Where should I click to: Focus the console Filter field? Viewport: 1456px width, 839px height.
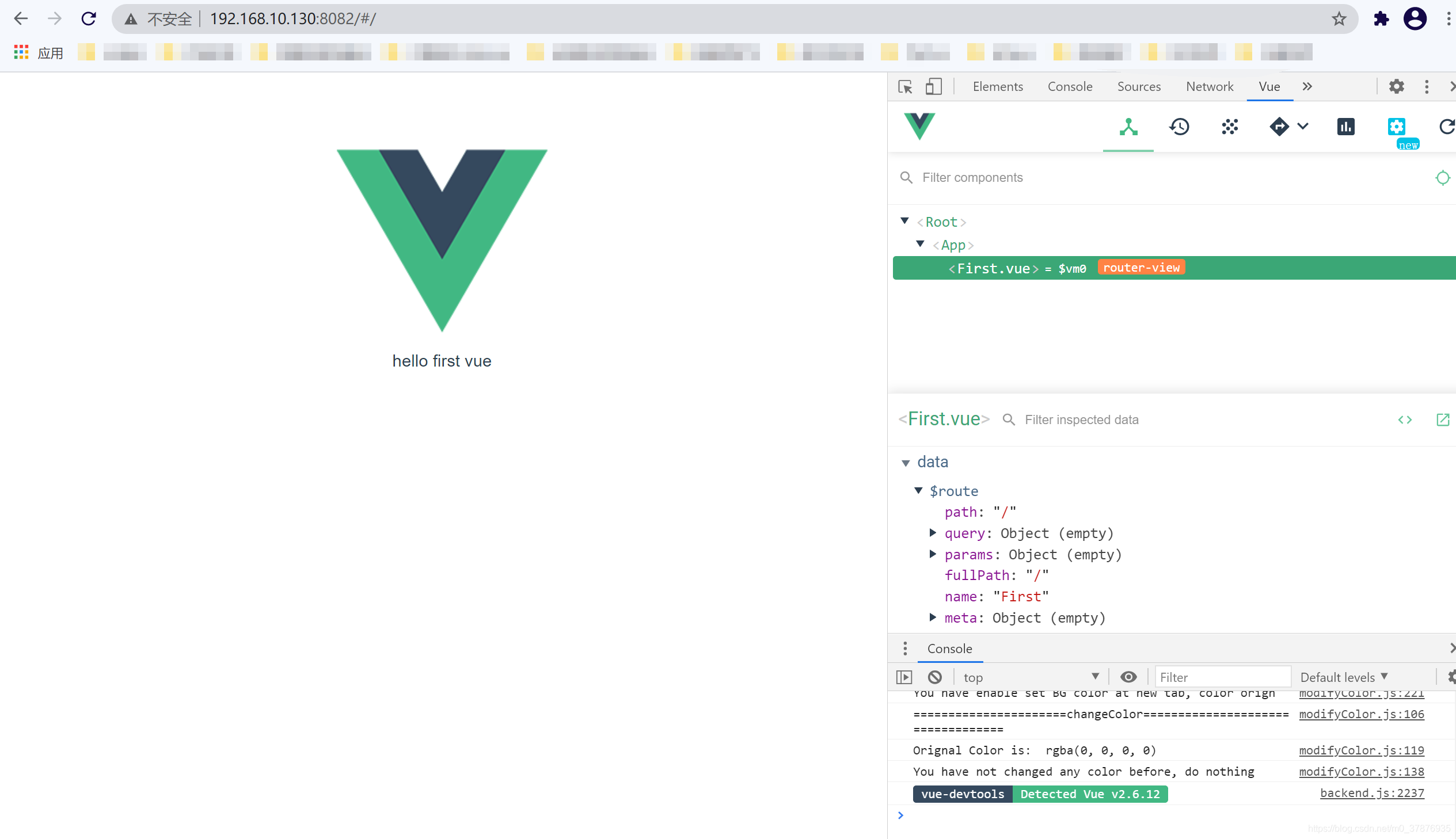(1222, 677)
